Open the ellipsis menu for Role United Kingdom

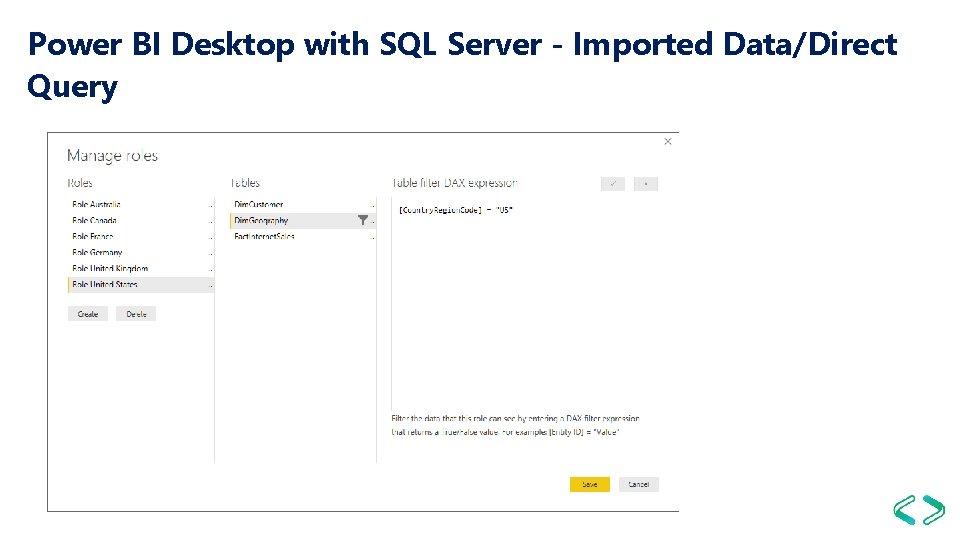coord(211,269)
